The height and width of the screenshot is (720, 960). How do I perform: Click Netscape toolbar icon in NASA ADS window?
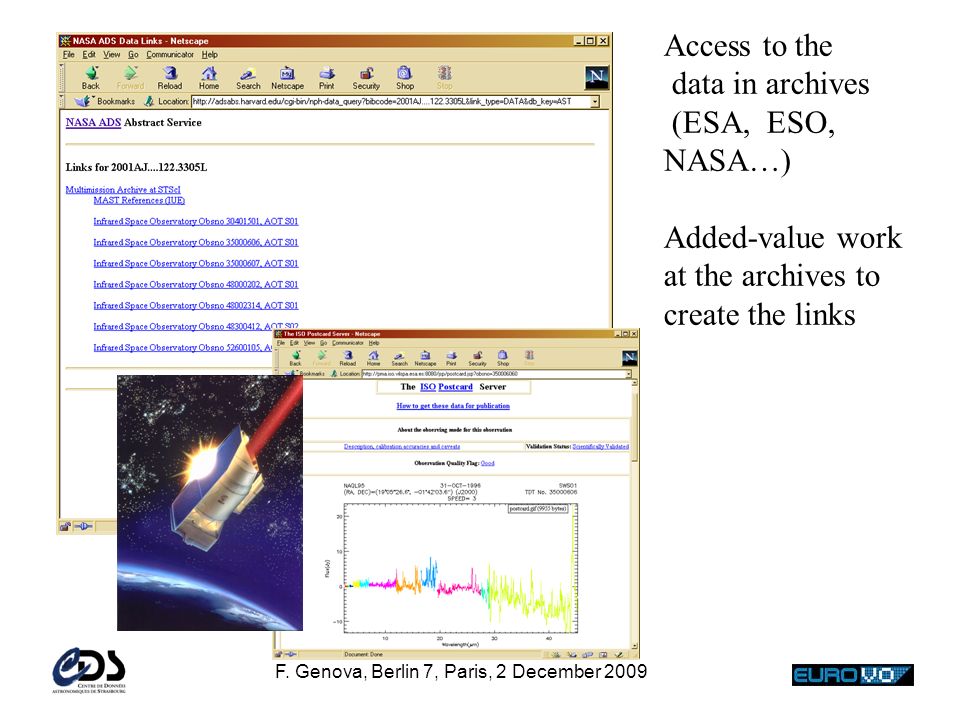[287, 78]
